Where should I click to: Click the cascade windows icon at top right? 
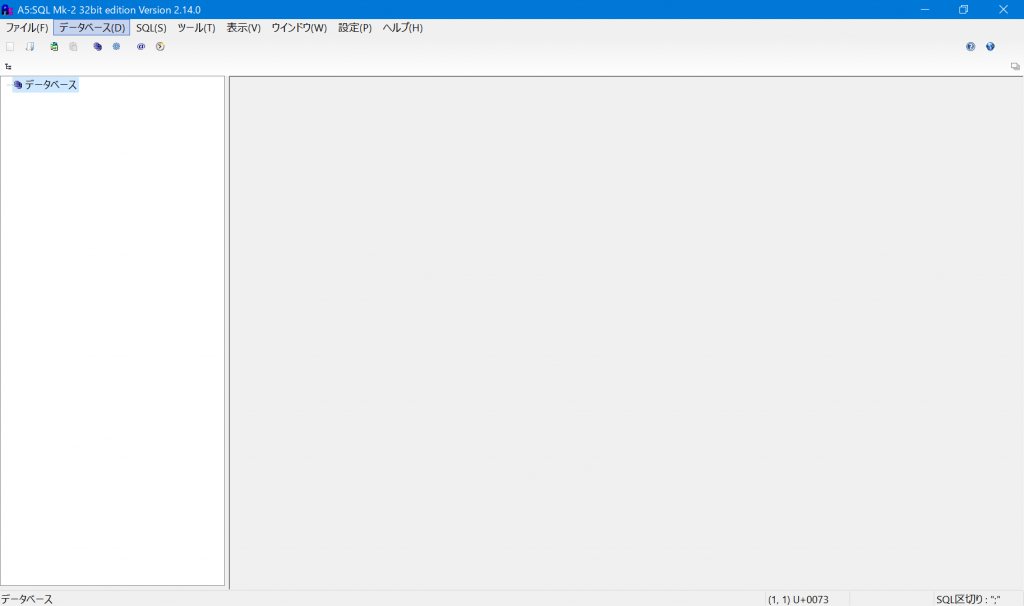1015,67
